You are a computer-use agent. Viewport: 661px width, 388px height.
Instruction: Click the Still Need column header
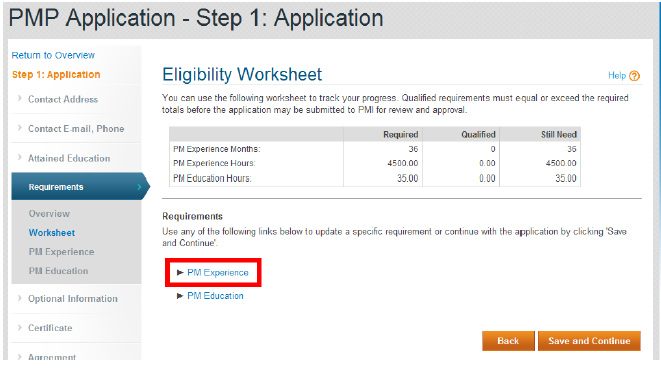(559, 135)
